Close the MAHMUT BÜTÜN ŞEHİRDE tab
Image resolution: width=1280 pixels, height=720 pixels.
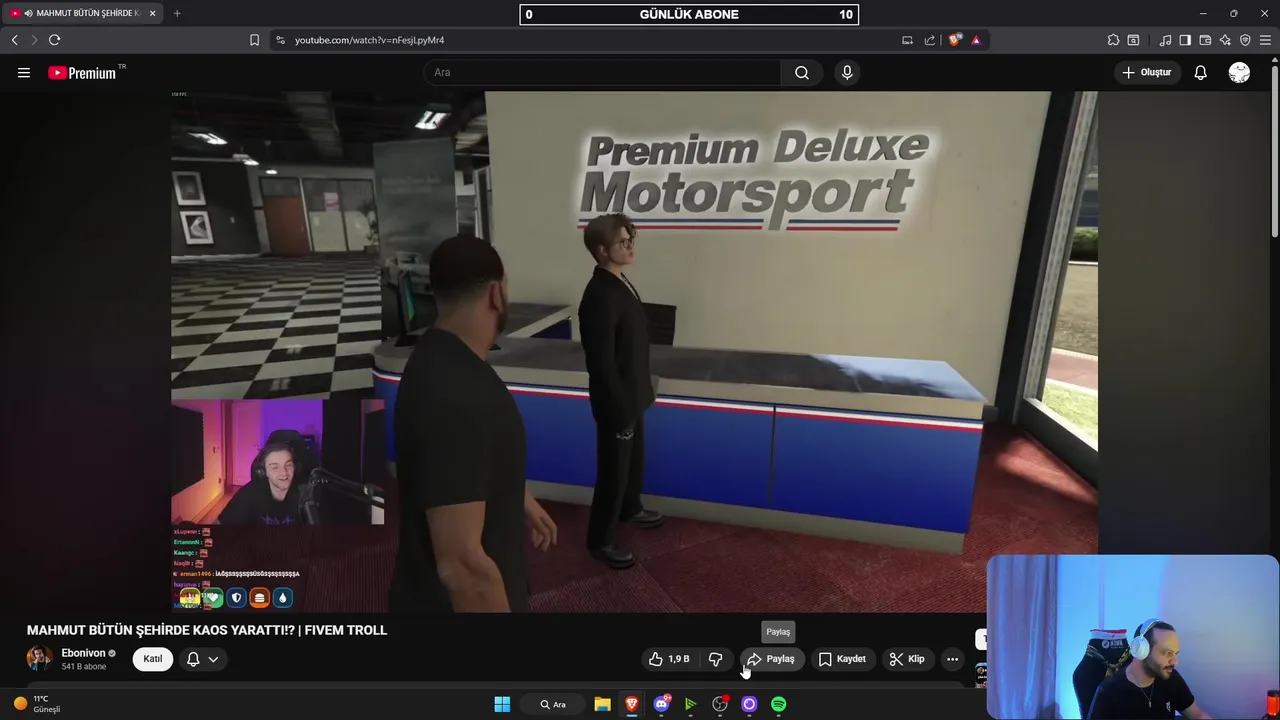point(152,13)
